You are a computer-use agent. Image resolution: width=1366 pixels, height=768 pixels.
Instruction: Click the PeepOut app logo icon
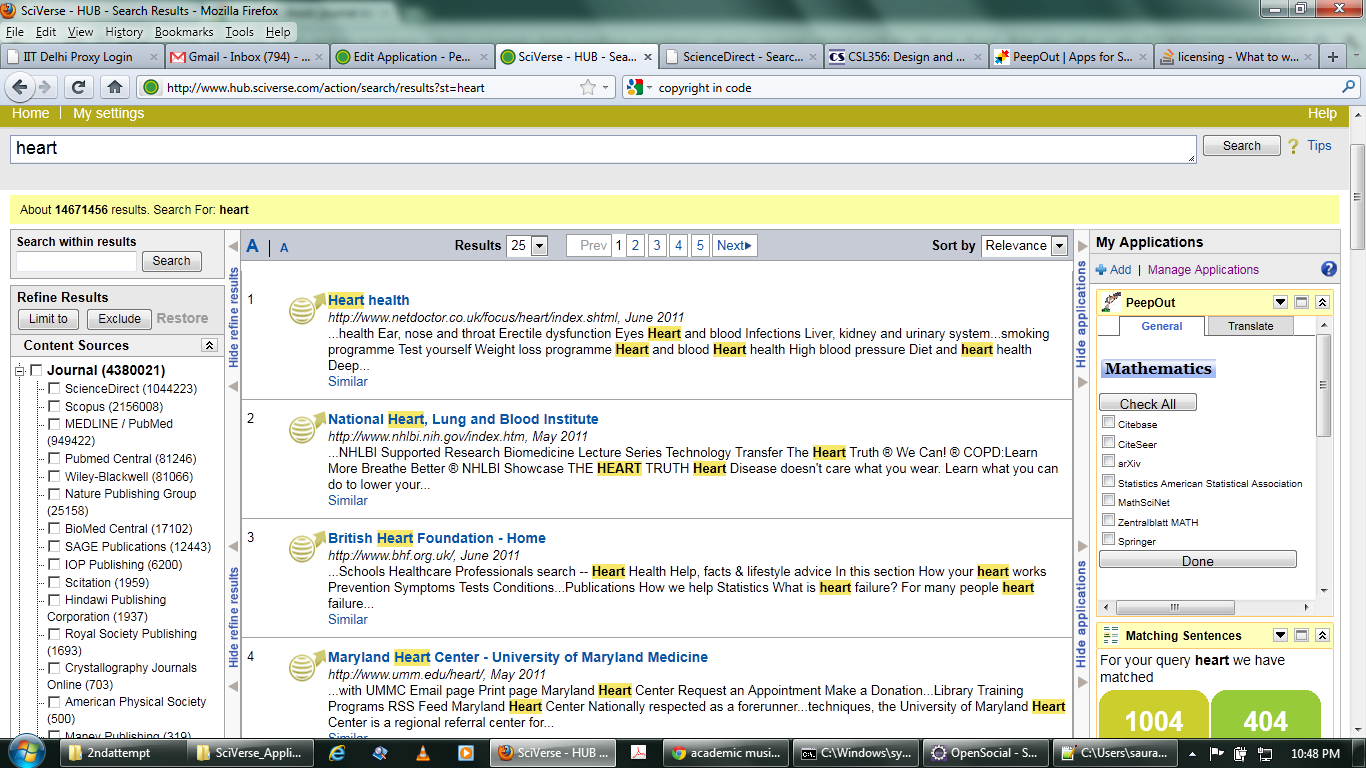[1110, 302]
